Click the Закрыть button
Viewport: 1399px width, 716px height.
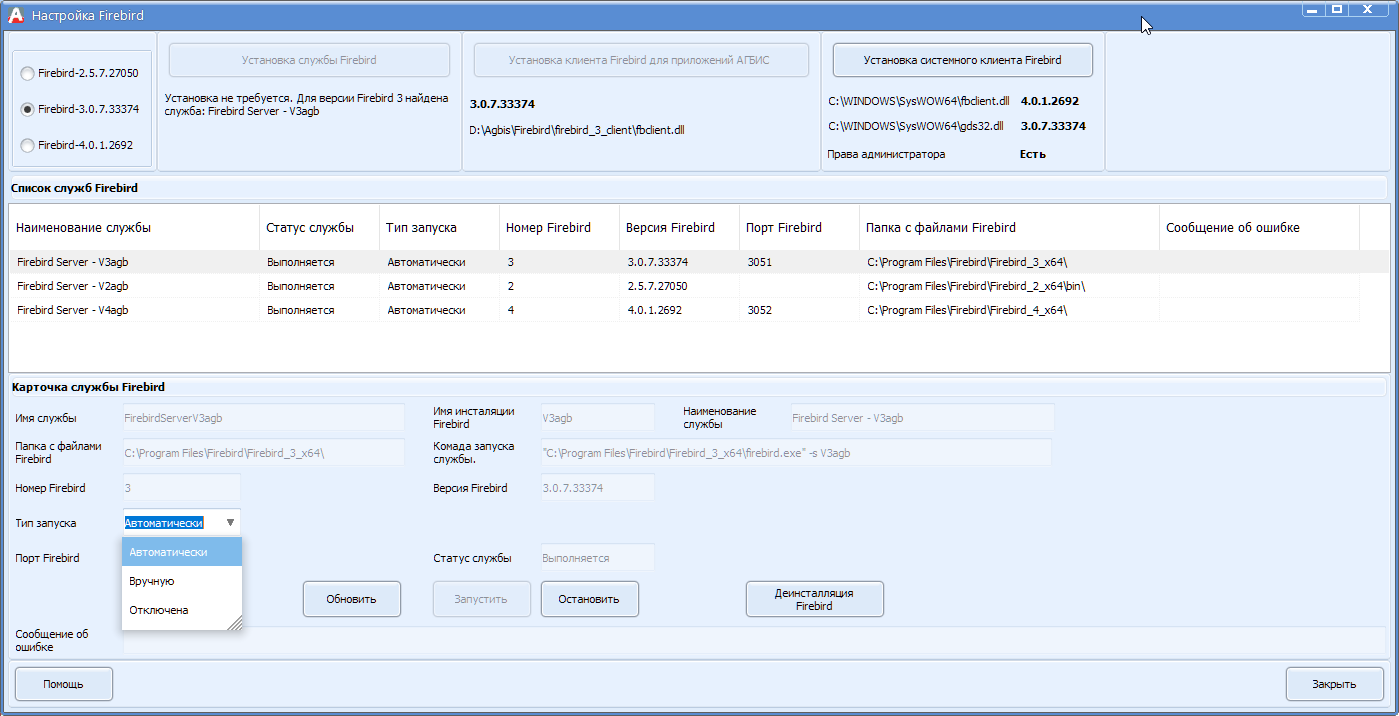pos(1334,684)
